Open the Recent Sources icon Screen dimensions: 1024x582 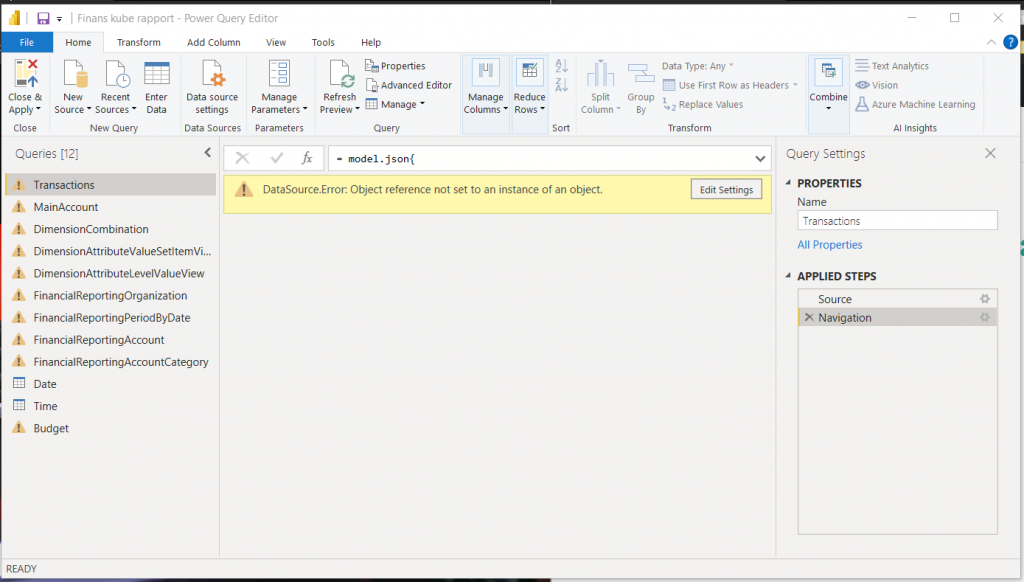tap(116, 73)
